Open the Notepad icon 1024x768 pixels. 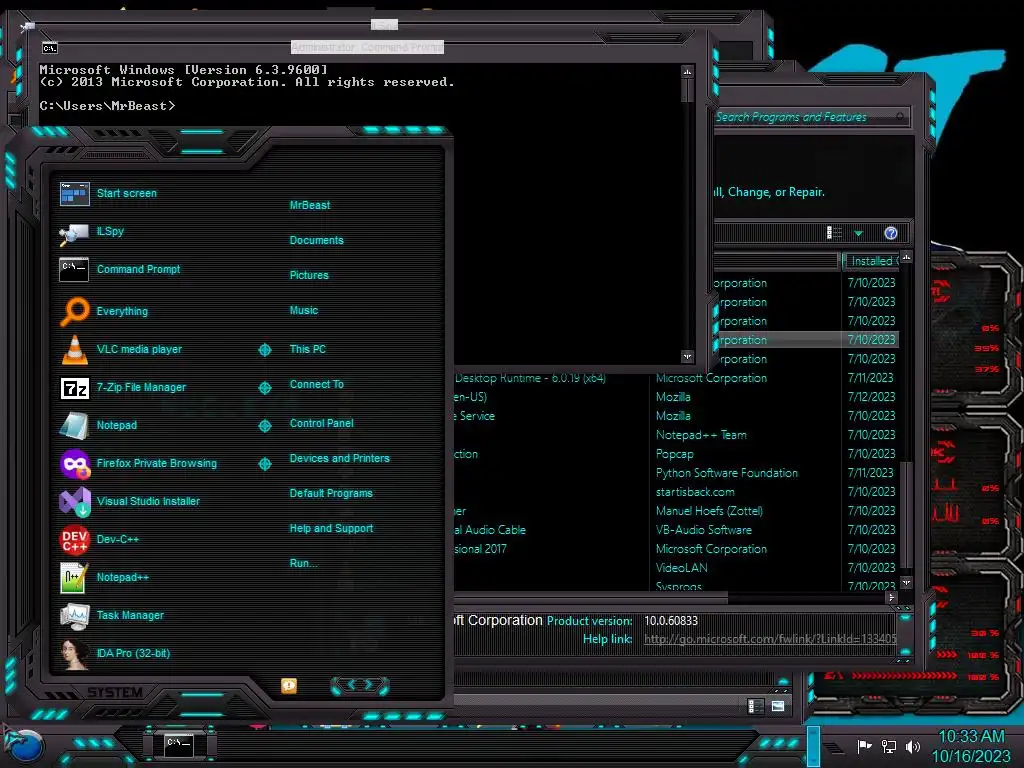pyautogui.click(x=74, y=425)
